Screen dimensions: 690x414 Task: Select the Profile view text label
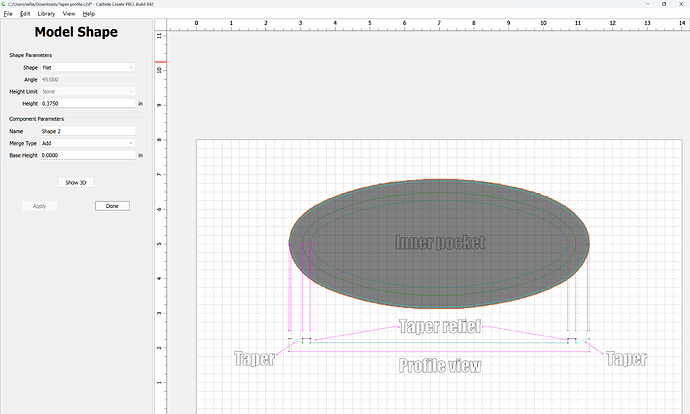coord(439,366)
